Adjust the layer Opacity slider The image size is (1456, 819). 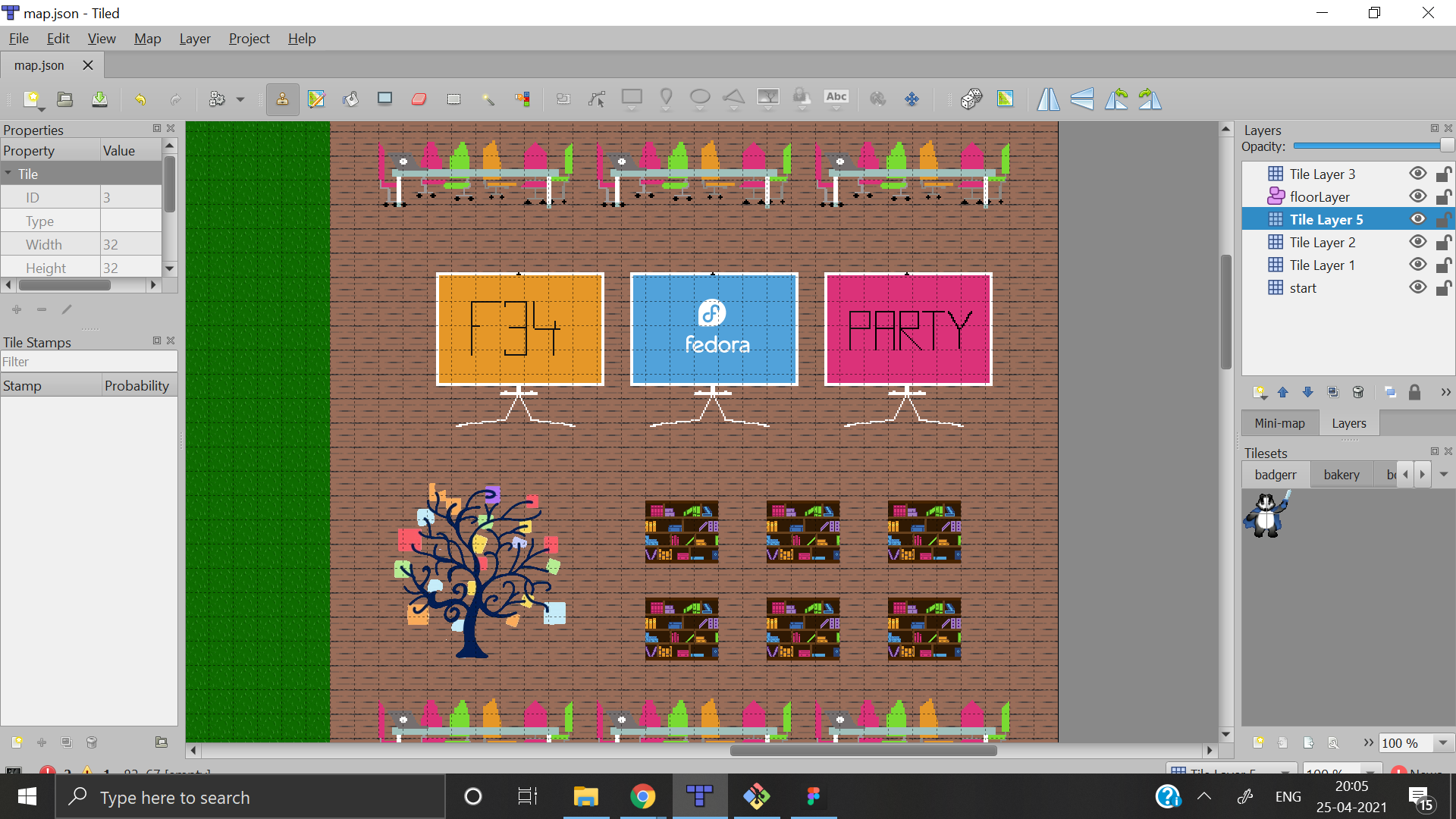(1373, 146)
